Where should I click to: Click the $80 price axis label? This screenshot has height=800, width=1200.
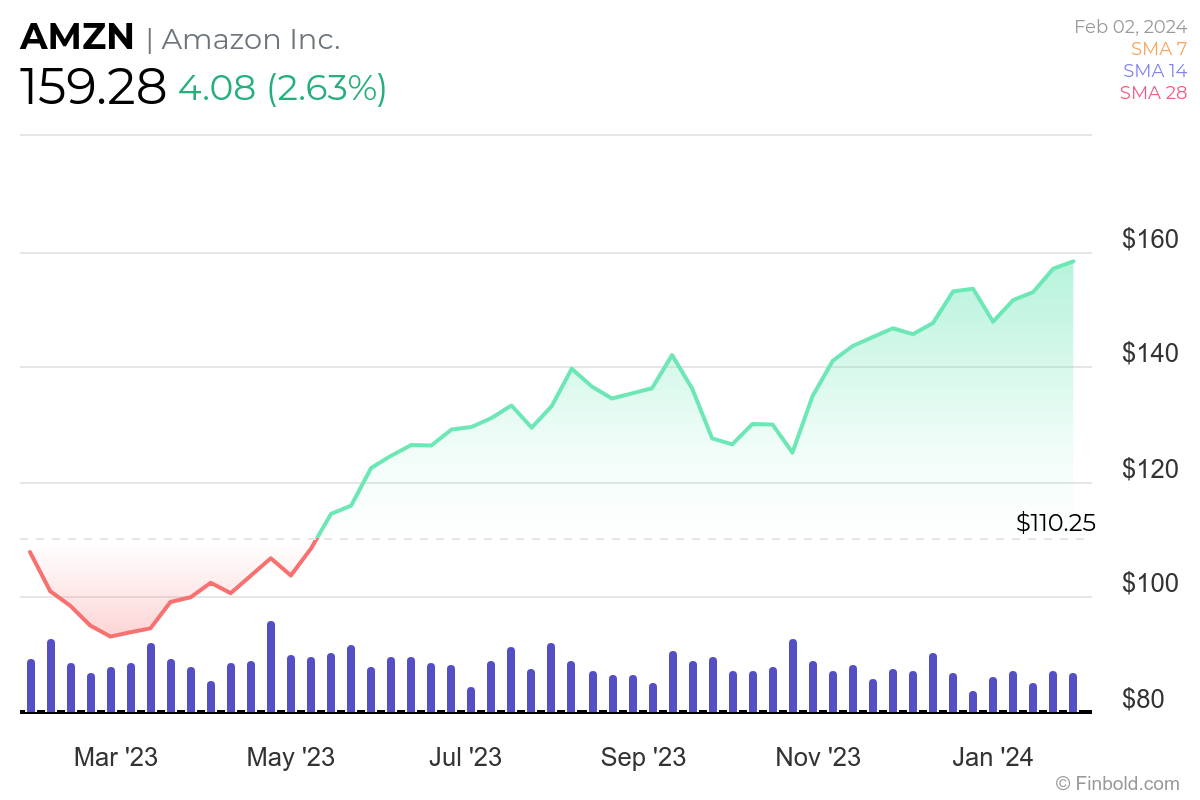point(1157,698)
